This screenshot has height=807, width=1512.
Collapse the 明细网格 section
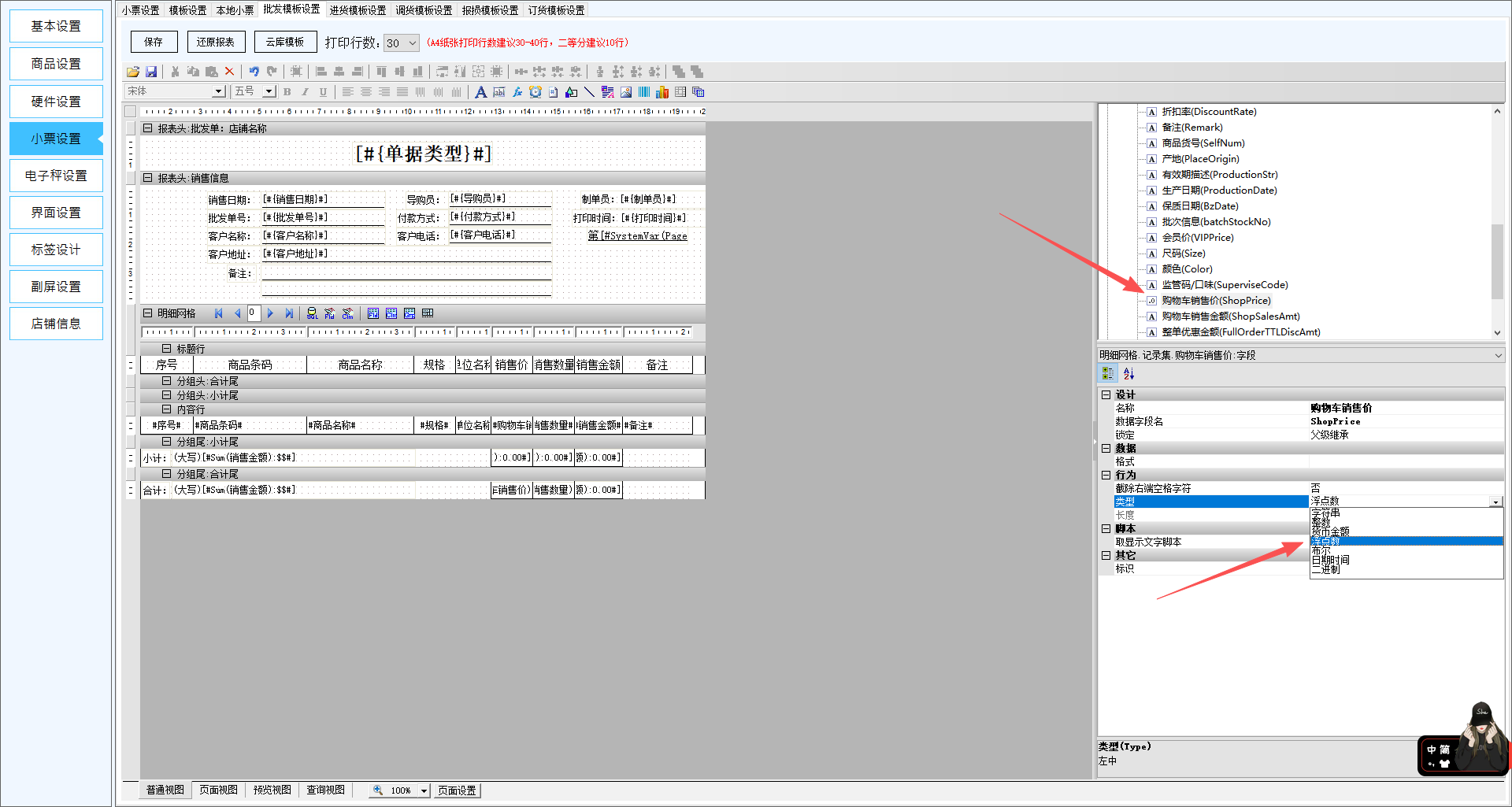tap(147, 313)
